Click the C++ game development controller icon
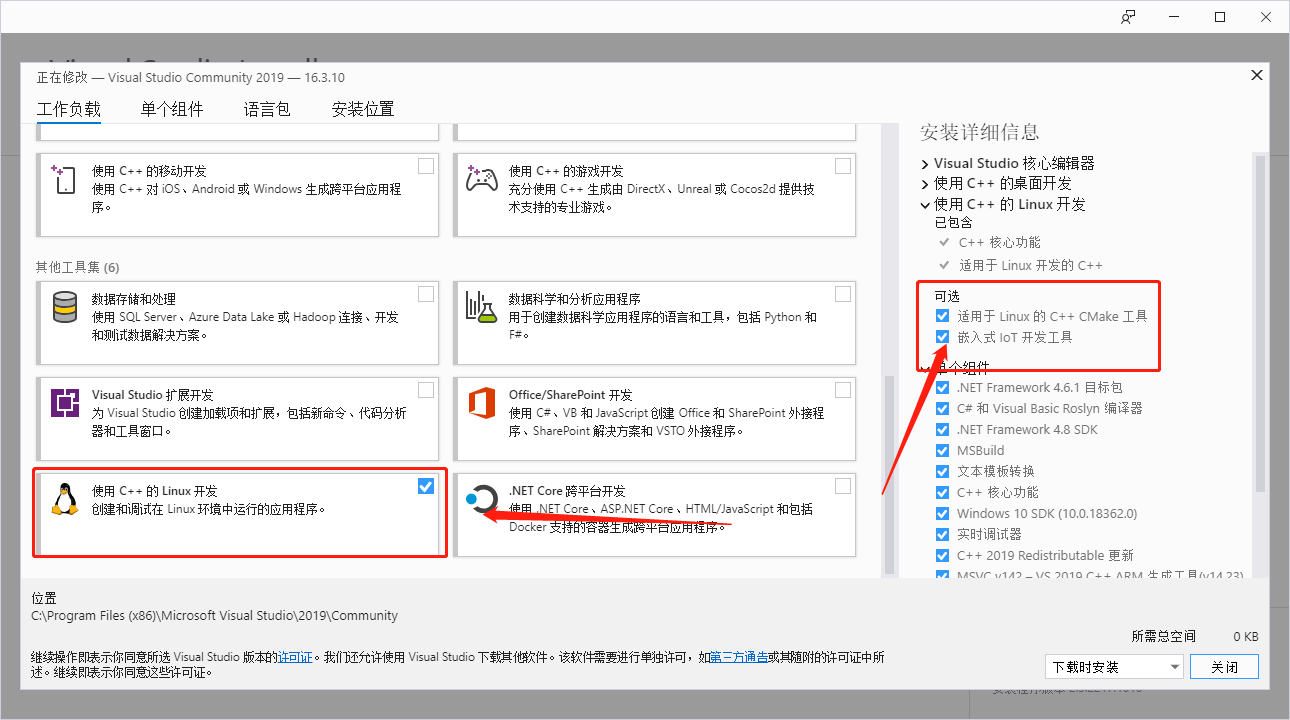The height and width of the screenshot is (720, 1290). coord(481,180)
